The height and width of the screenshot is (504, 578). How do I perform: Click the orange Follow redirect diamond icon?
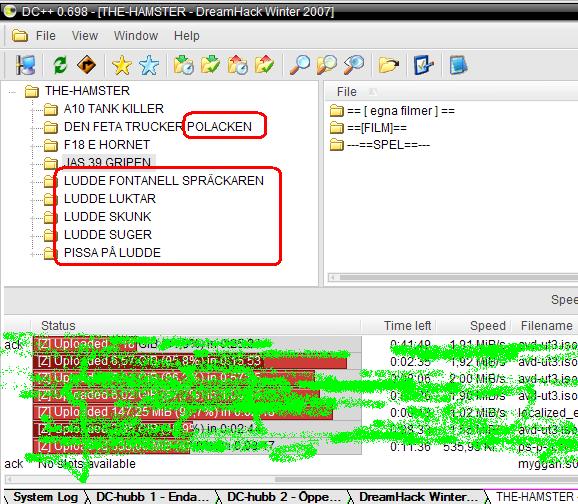[x=87, y=65]
